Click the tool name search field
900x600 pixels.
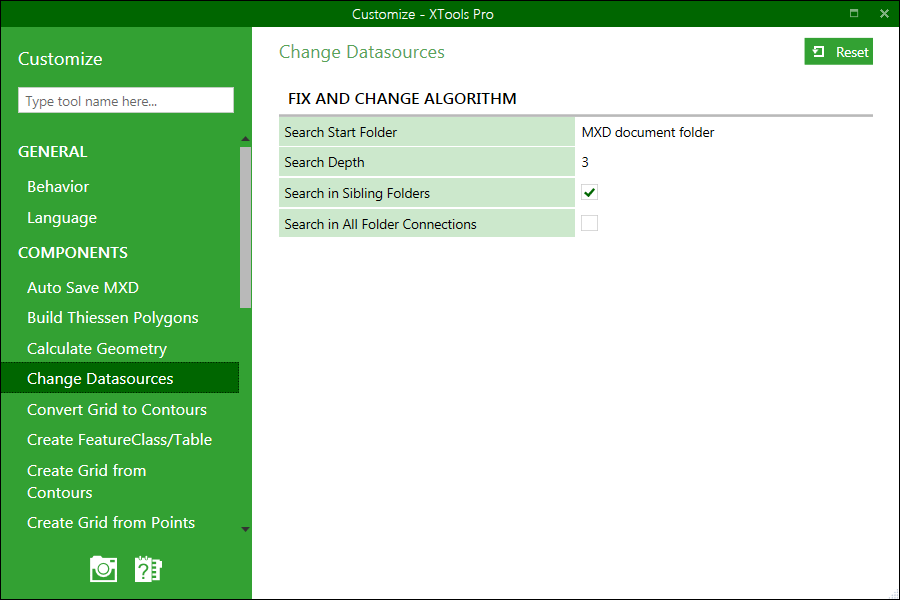125,100
